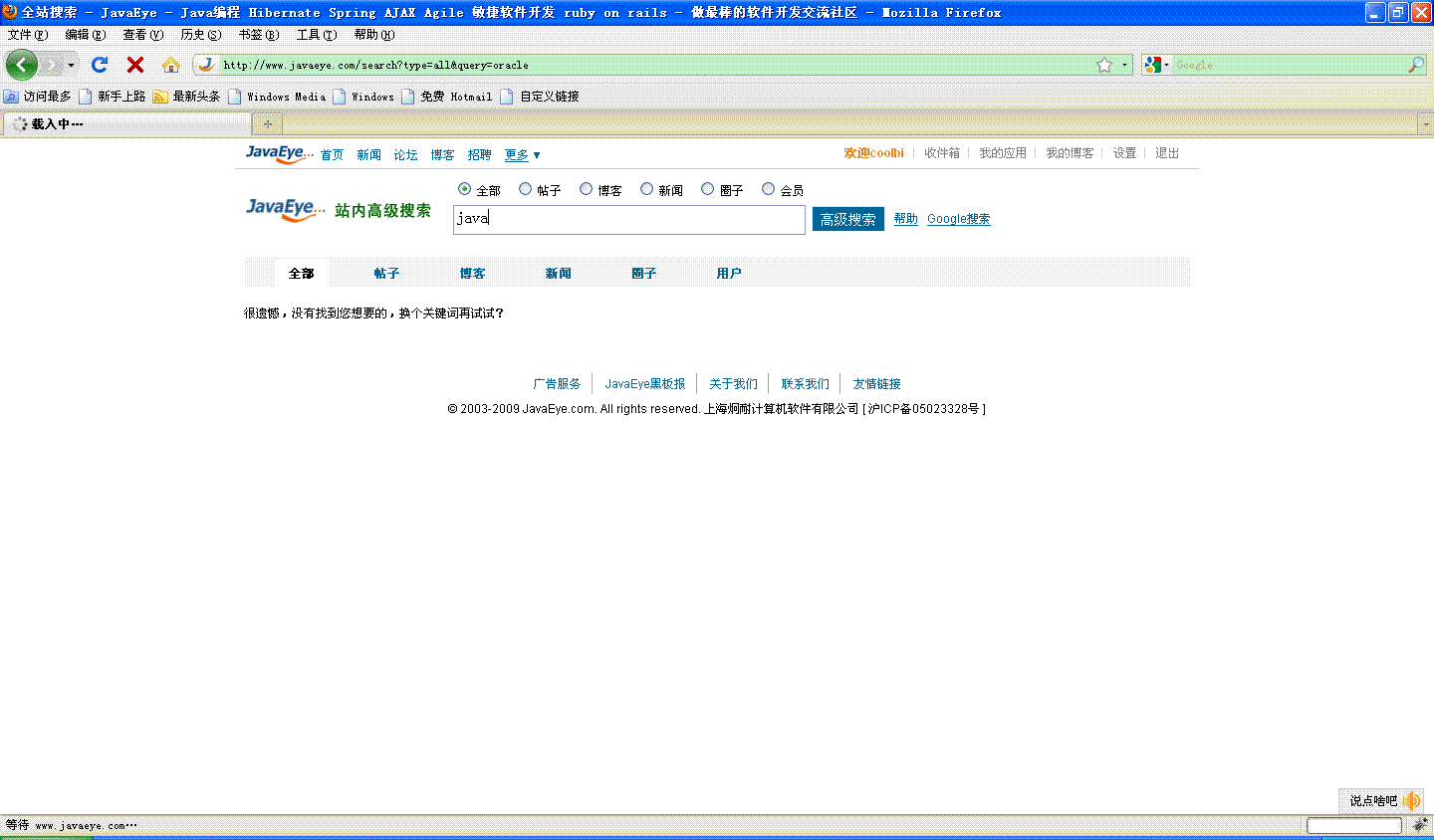1434x840 pixels.
Task: Open the address bar history dropdown
Action: coord(1125,65)
